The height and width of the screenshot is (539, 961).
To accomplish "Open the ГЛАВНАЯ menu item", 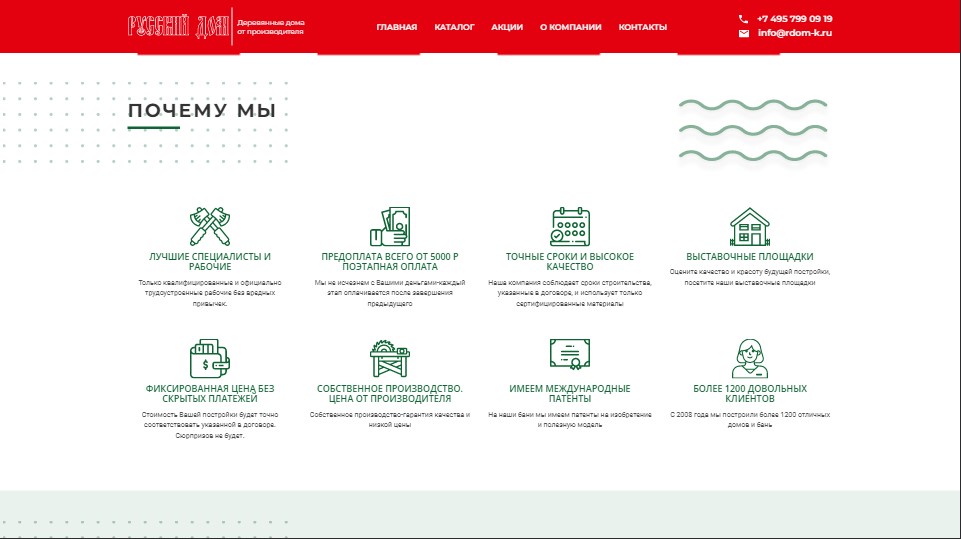I will (x=397, y=27).
